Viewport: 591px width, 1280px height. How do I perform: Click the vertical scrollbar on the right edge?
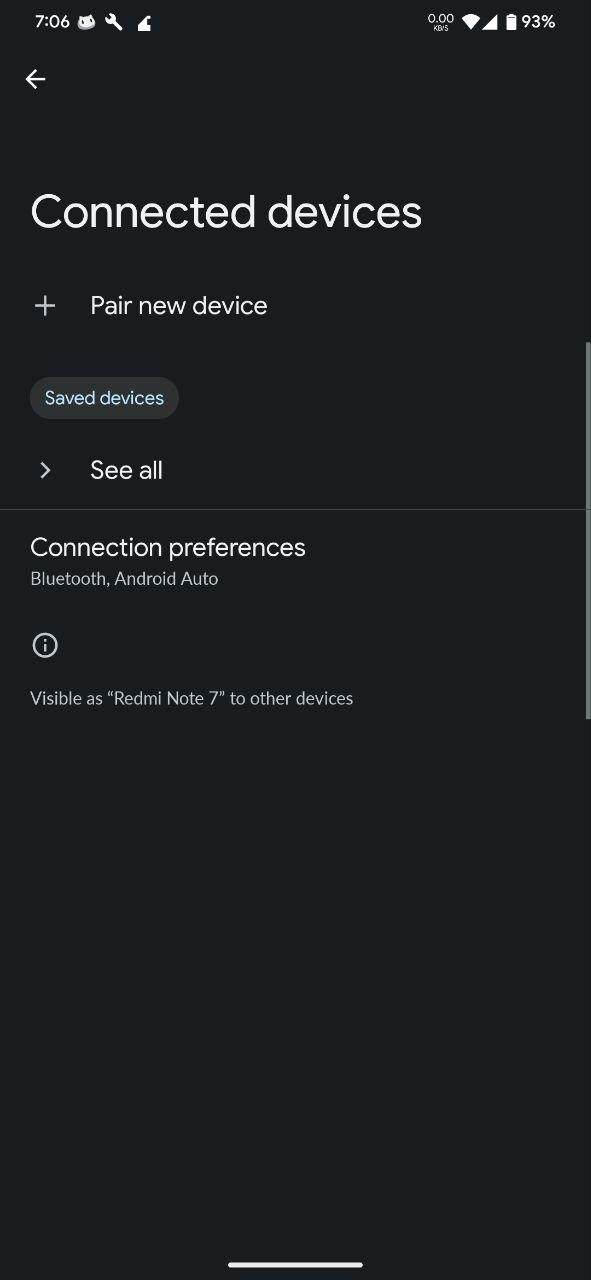[x=588, y=530]
